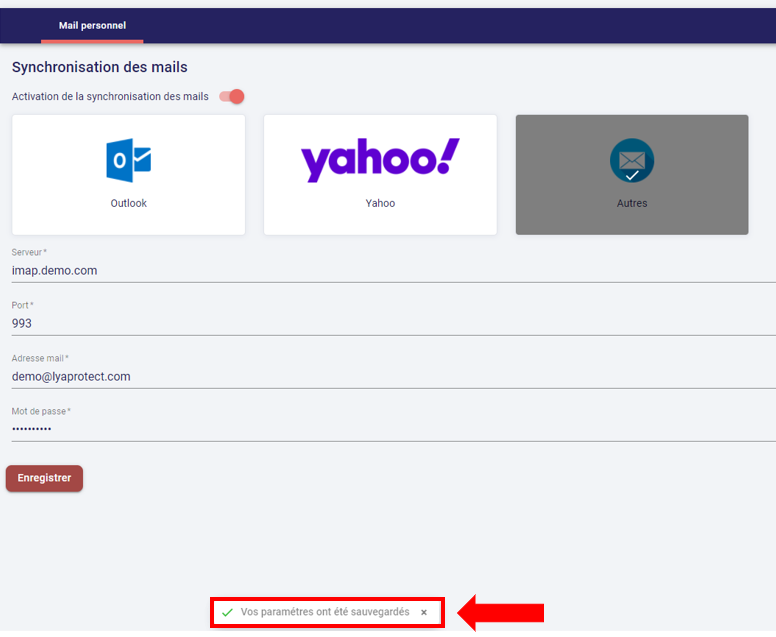Screen dimensions: 776x637
Task: Click into the Mot de passe field
Action: pyautogui.click(x=390, y=429)
